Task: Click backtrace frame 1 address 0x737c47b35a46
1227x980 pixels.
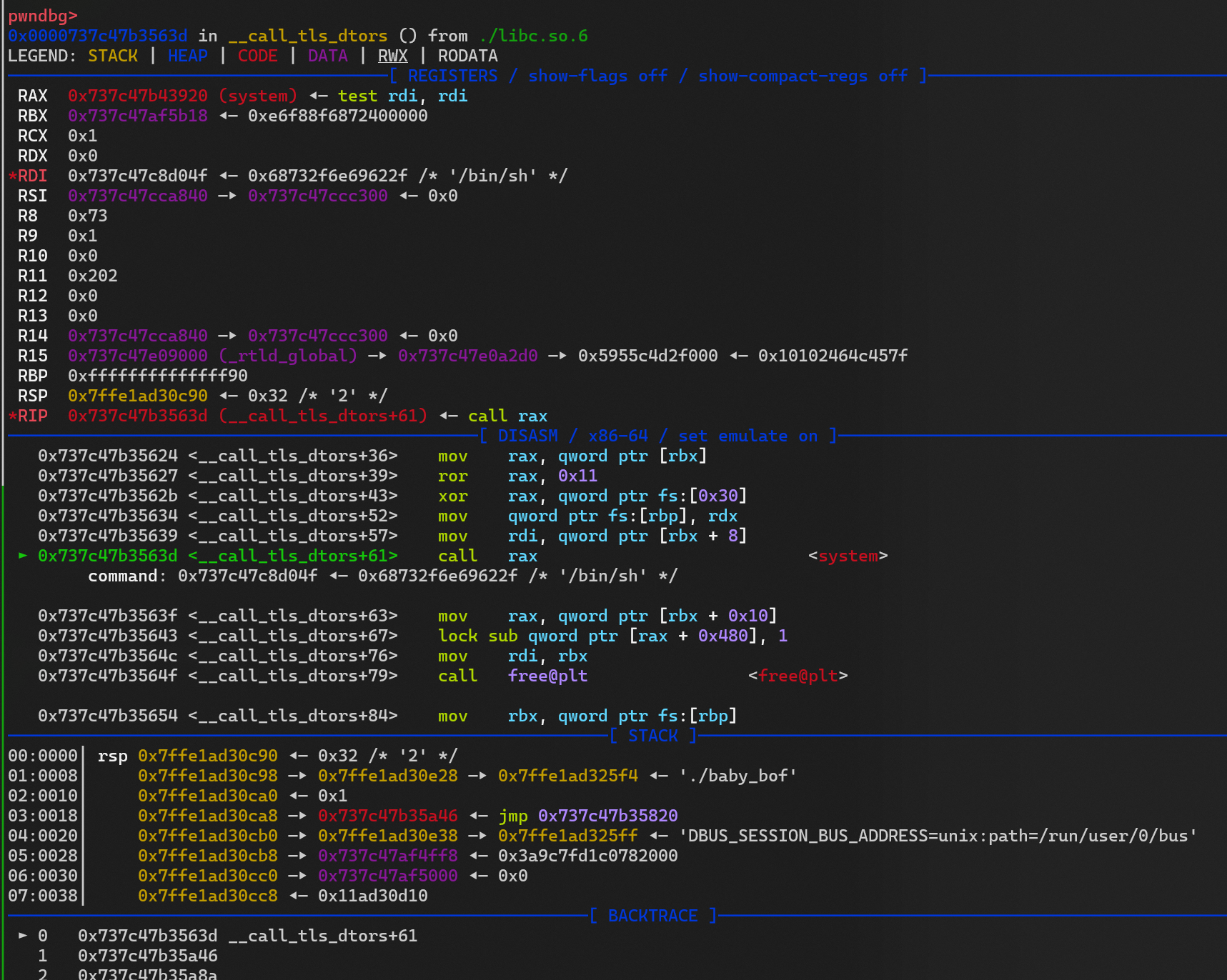Action: tap(148, 956)
